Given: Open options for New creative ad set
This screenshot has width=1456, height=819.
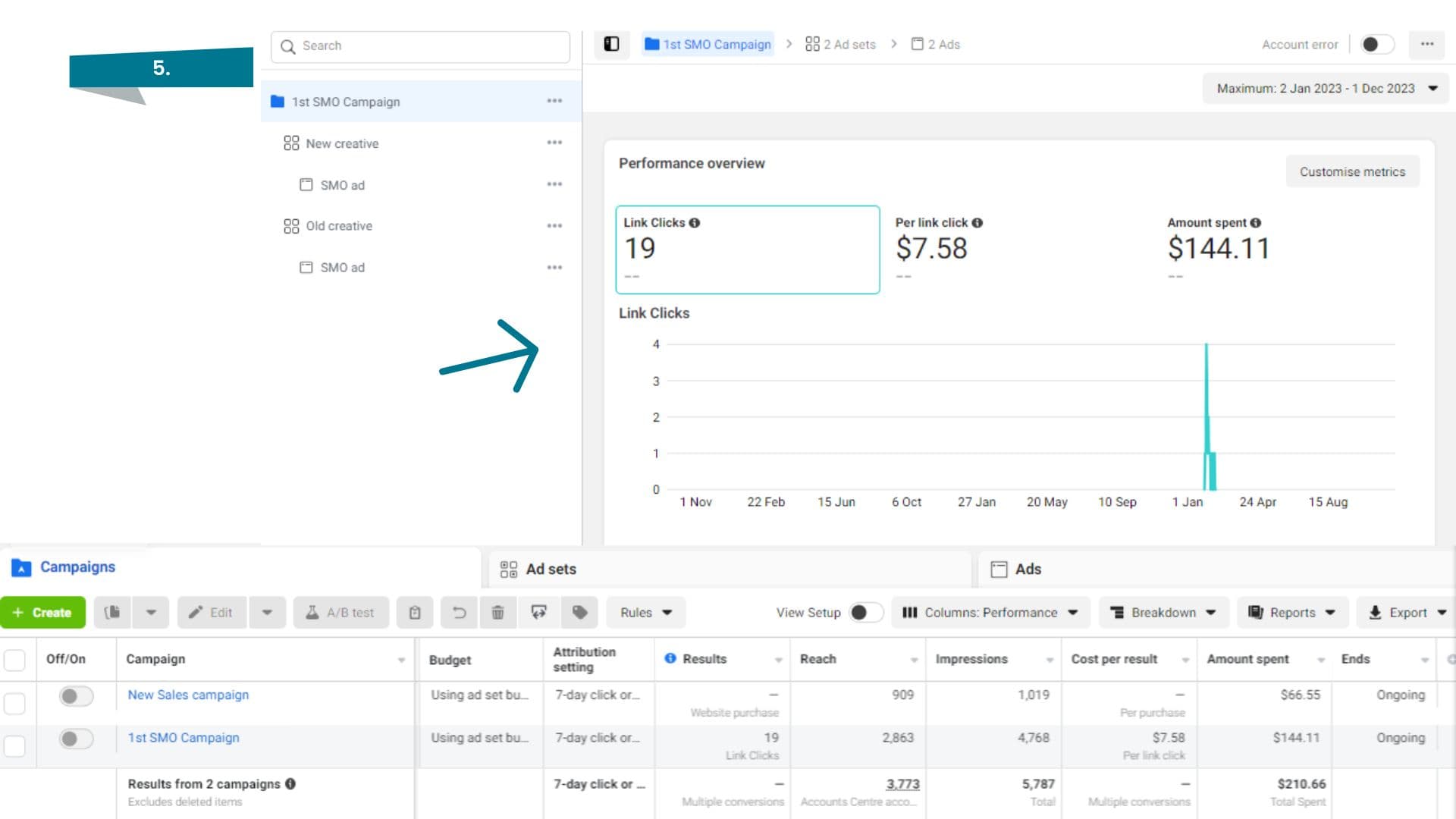Looking at the screenshot, I should 554,143.
